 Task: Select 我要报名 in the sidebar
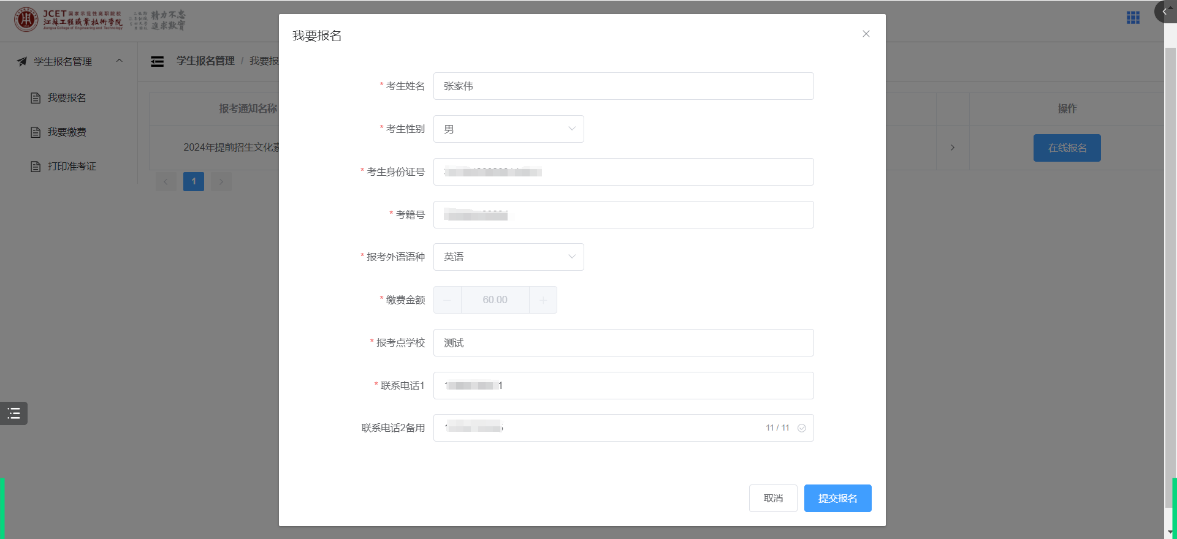[x=66, y=98]
